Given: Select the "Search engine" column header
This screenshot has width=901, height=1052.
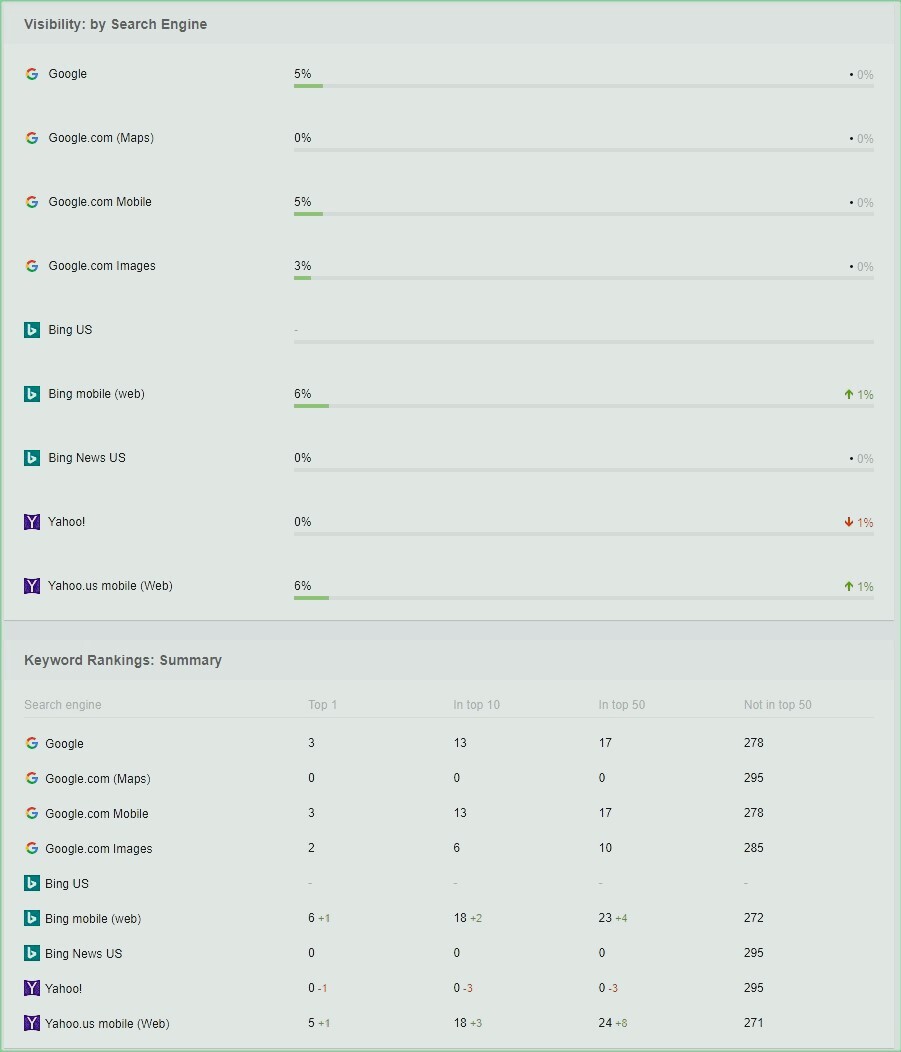Looking at the screenshot, I should (x=63, y=705).
